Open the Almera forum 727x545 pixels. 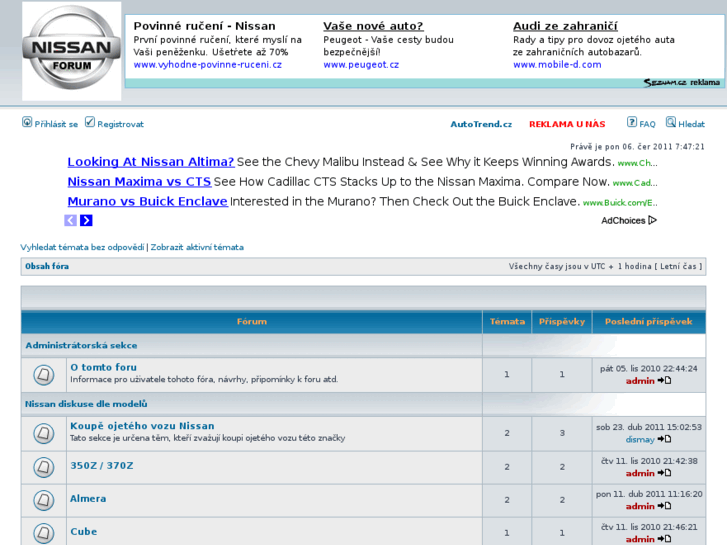(x=88, y=499)
